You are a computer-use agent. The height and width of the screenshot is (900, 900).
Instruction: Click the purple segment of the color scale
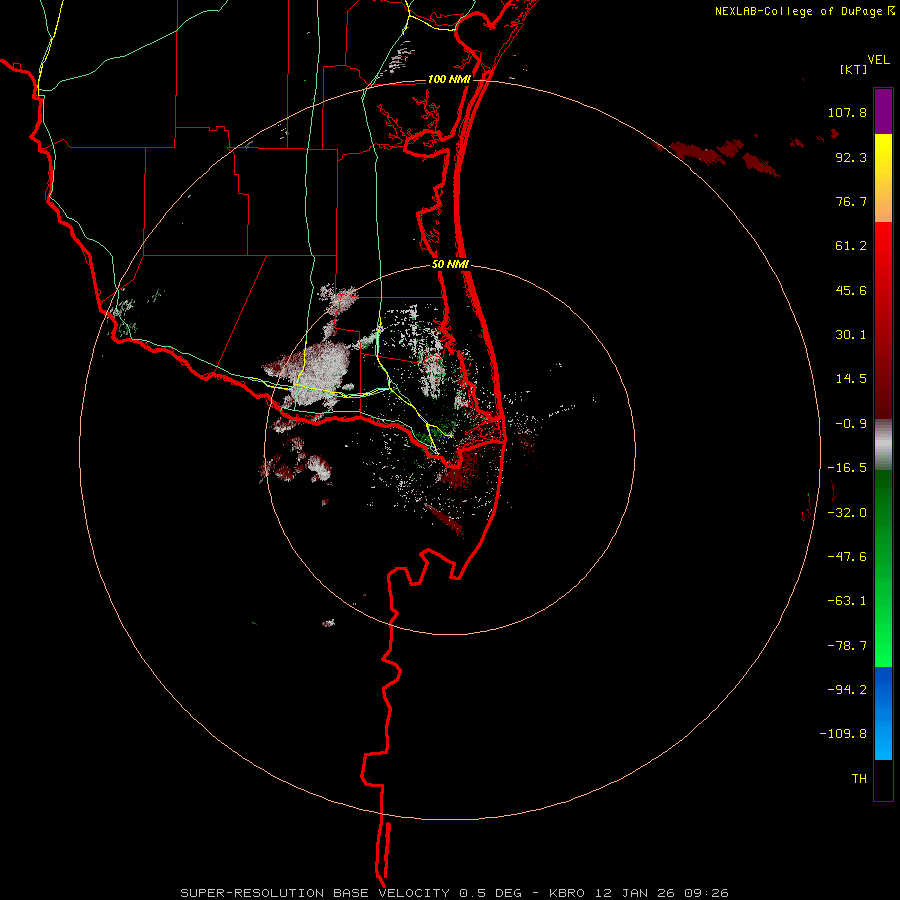point(883,111)
